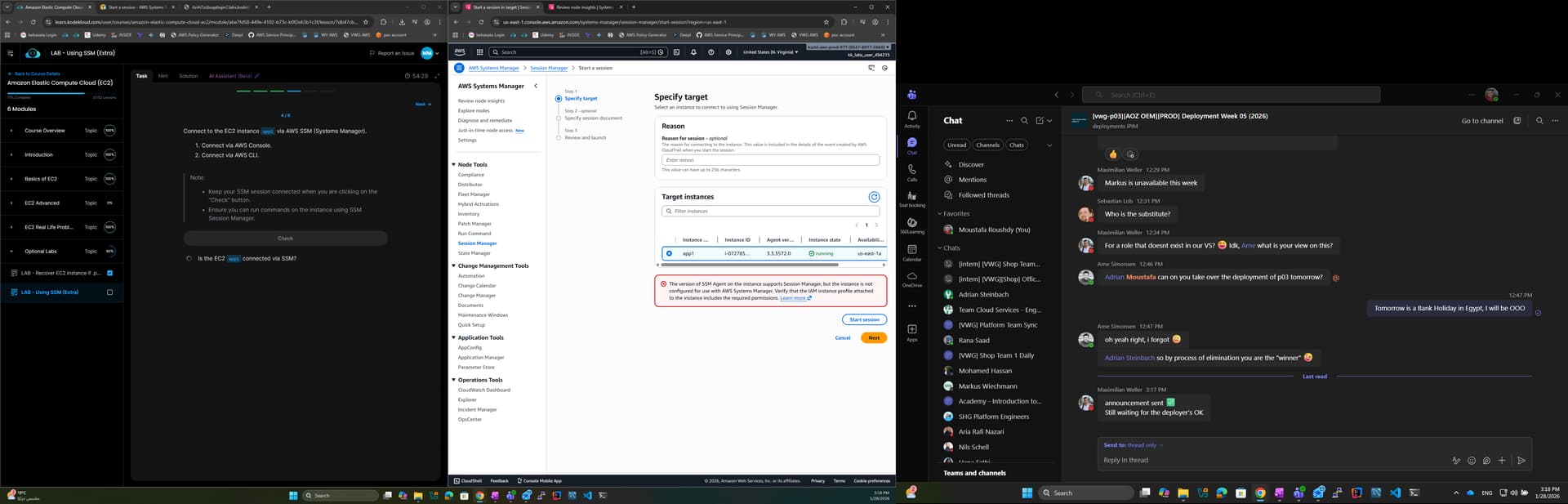Open the Calls section in Teams
The height and width of the screenshot is (504, 1568).
point(911,172)
